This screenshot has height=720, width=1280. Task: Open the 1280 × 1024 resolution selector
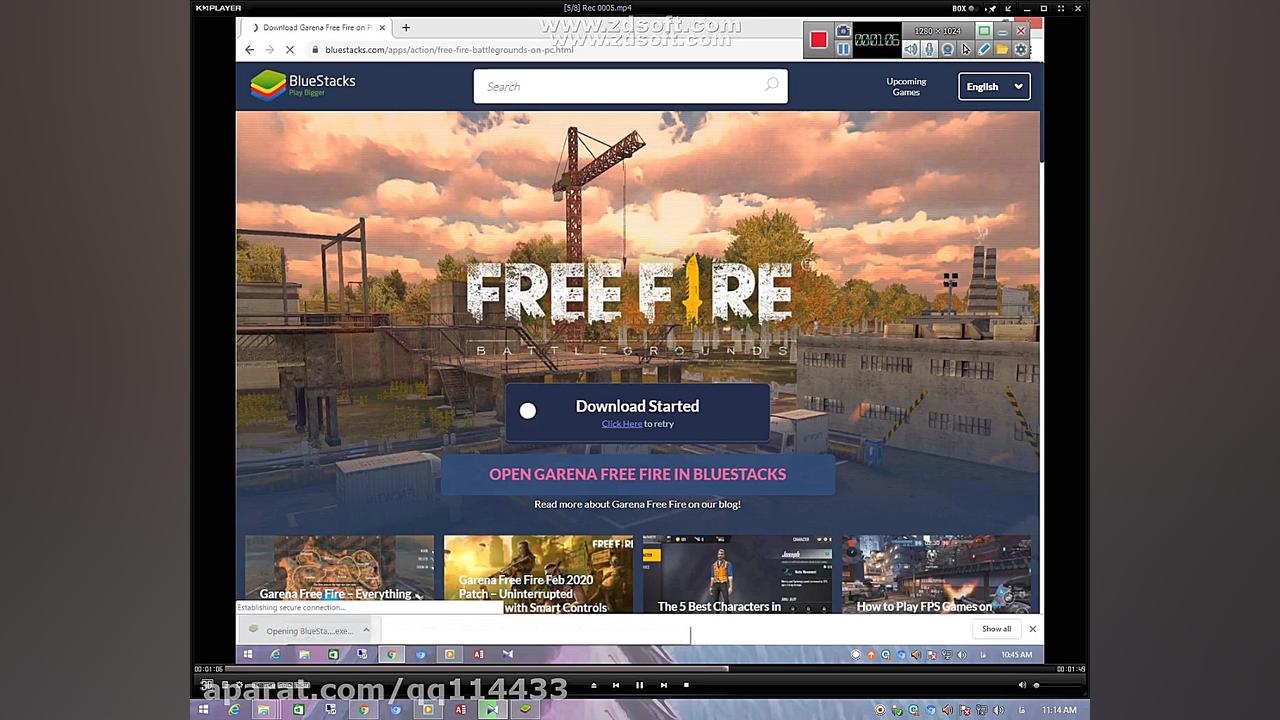pos(937,31)
